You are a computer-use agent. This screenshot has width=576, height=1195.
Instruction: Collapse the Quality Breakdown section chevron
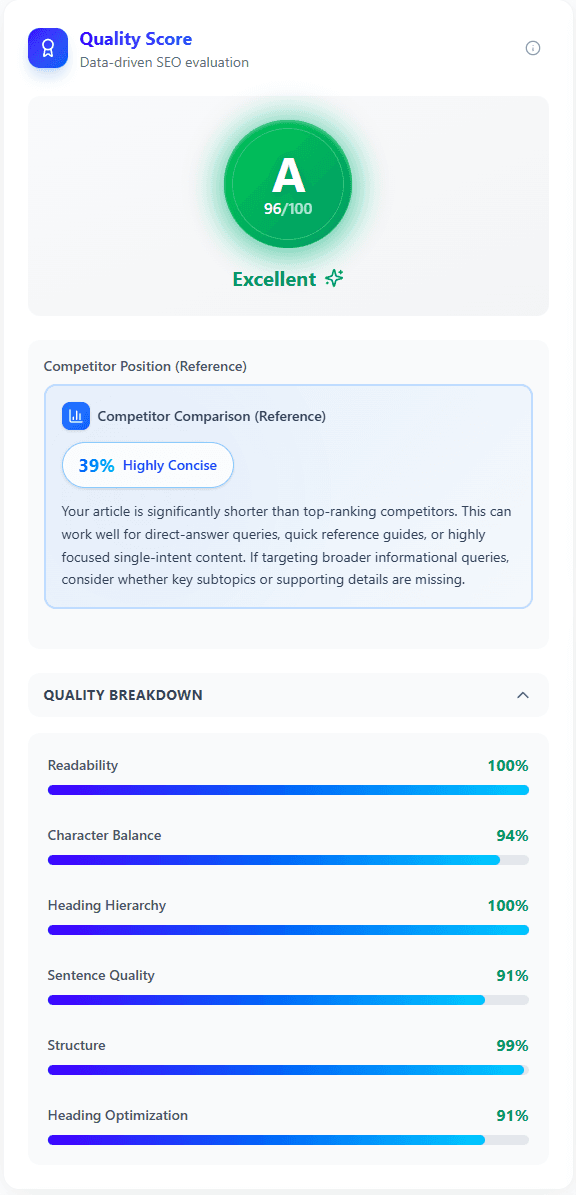tap(523, 694)
